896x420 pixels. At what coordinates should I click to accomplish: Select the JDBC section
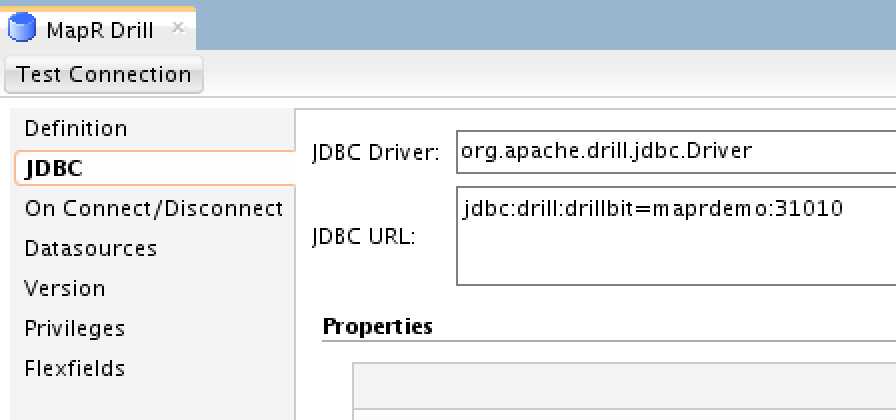(x=154, y=169)
